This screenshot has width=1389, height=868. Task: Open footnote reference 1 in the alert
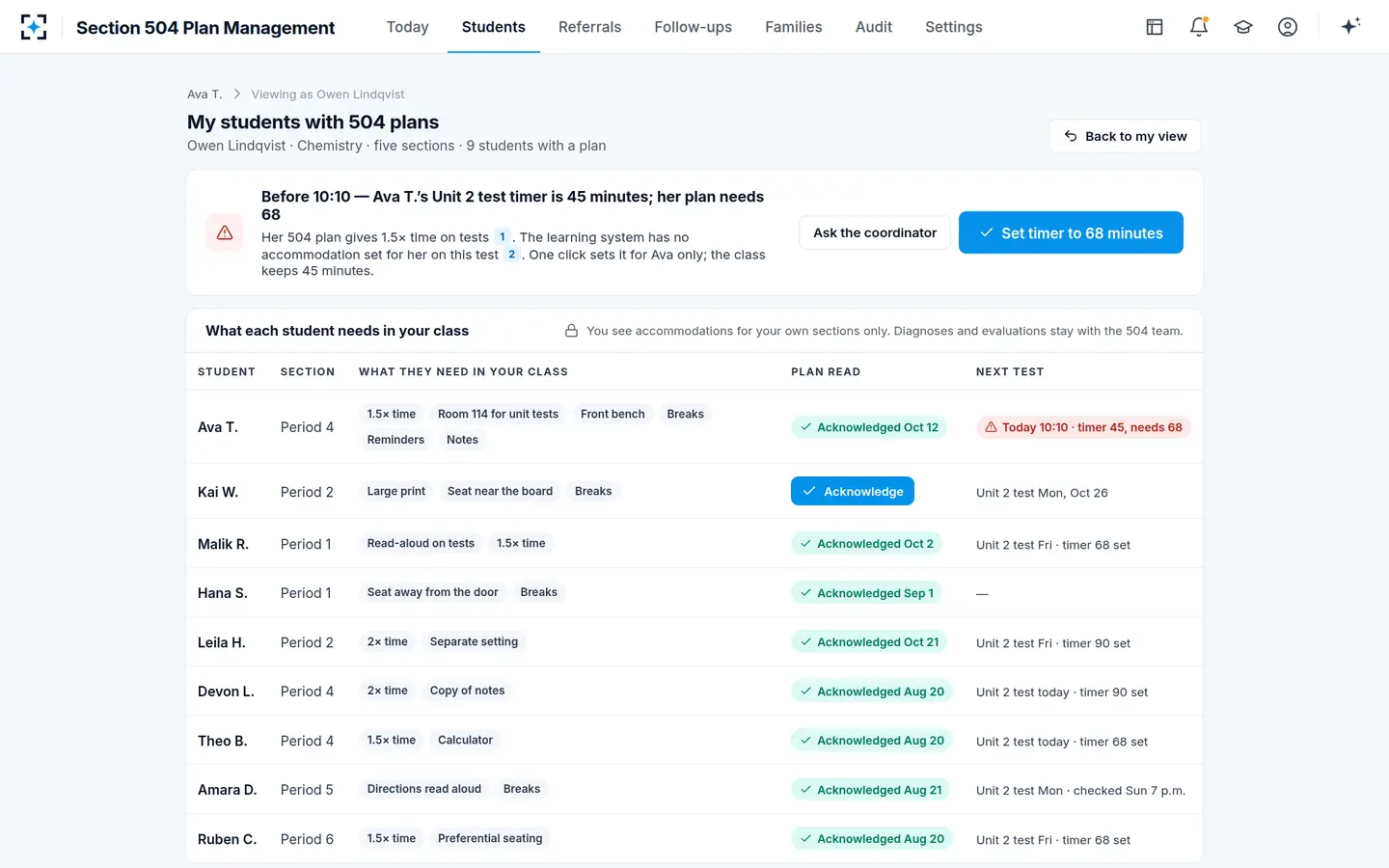tap(503, 237)
